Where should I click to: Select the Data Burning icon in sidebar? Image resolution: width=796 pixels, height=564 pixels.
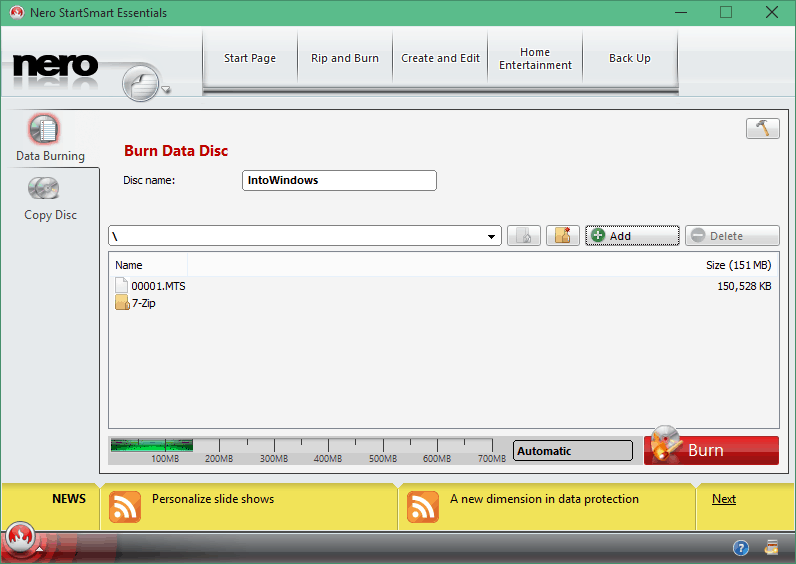click(45, 131)
